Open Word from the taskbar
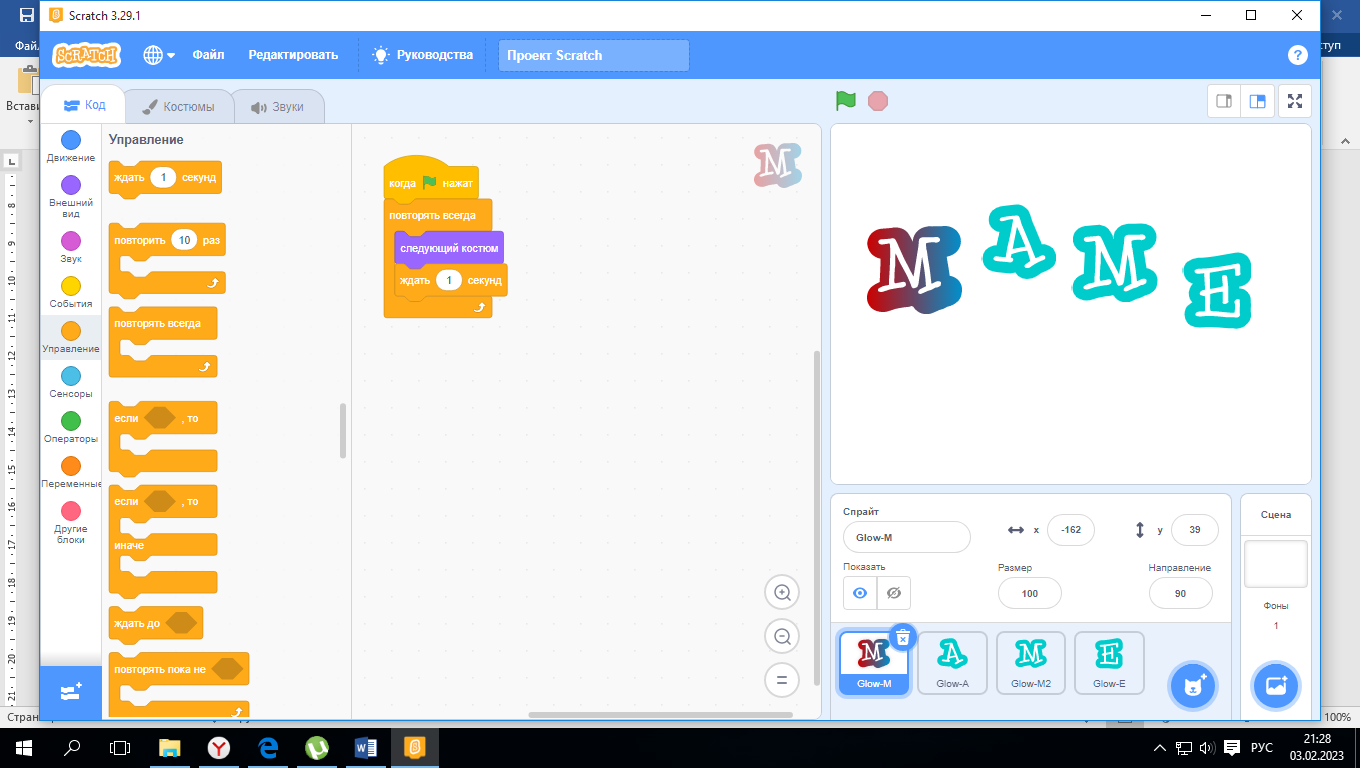Screen dimensions: 1360x768 pos(365,747)
